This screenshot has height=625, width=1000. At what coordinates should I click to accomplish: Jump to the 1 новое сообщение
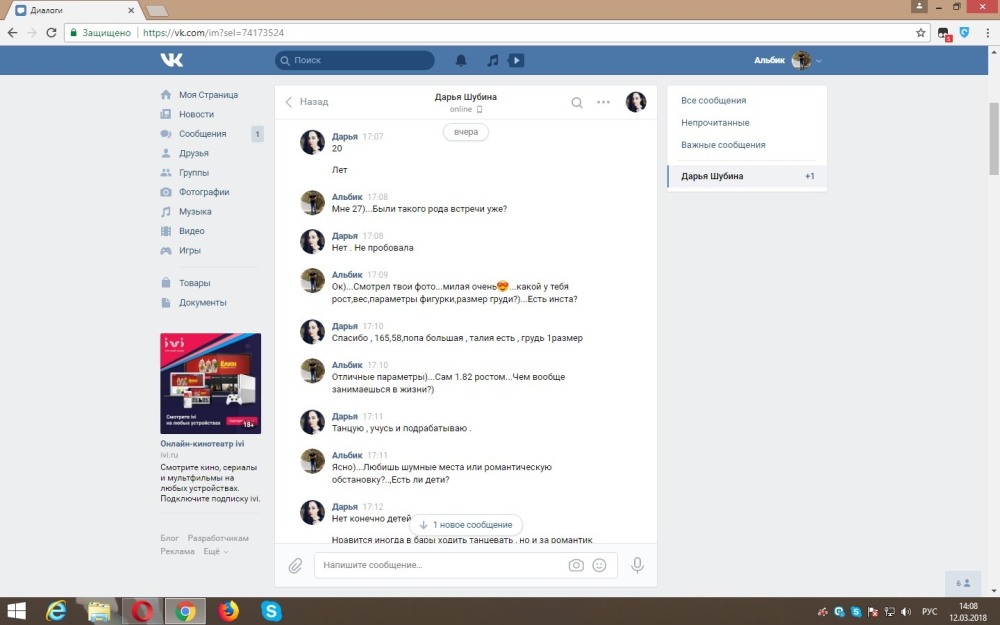(466, 524)
